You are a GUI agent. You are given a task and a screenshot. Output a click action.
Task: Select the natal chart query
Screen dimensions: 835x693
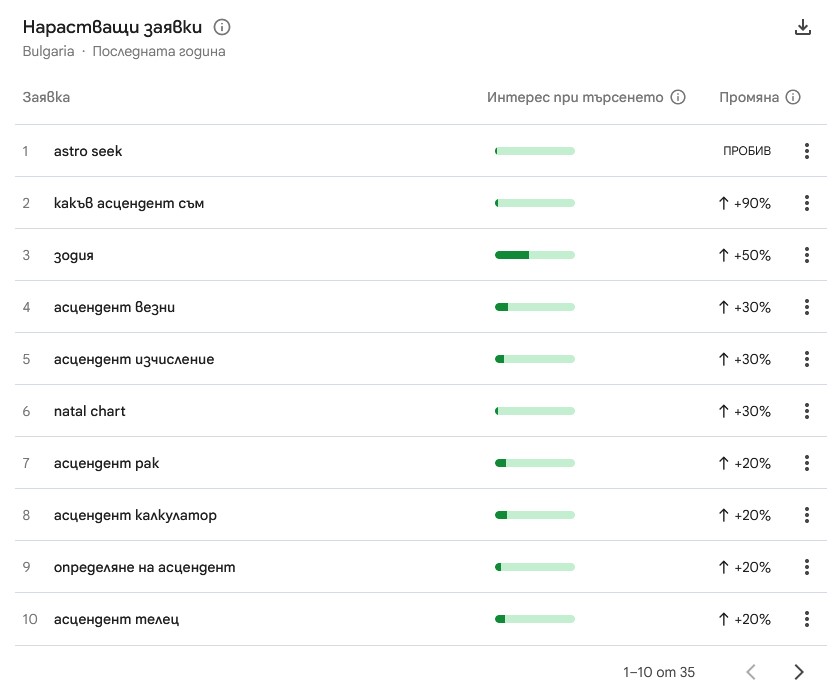[x=89, y=411]
